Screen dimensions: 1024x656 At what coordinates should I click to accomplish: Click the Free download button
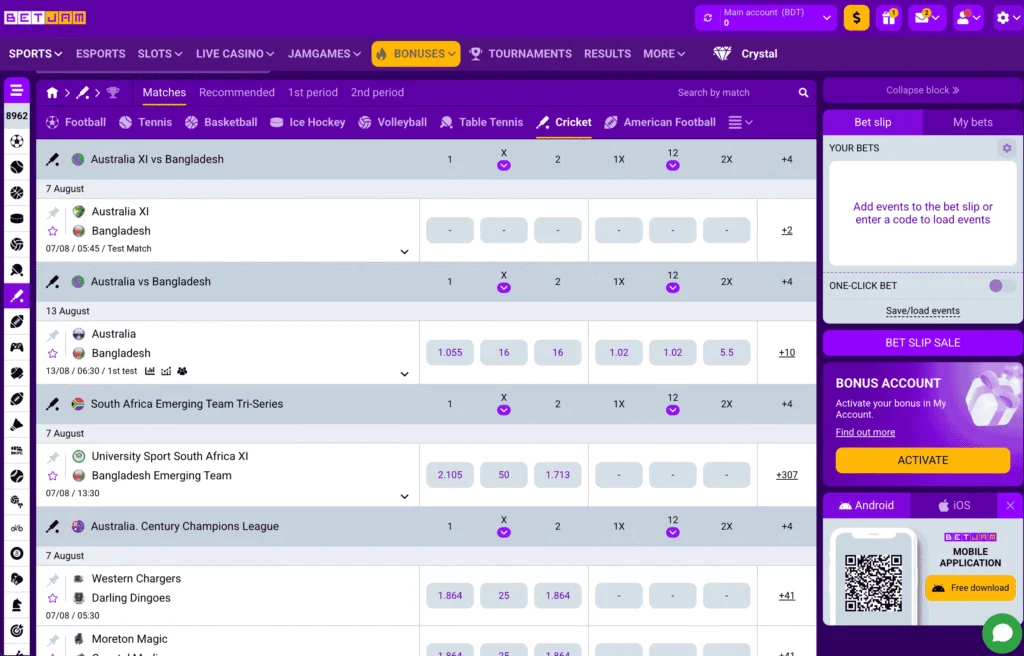click(x=970, y=588)
